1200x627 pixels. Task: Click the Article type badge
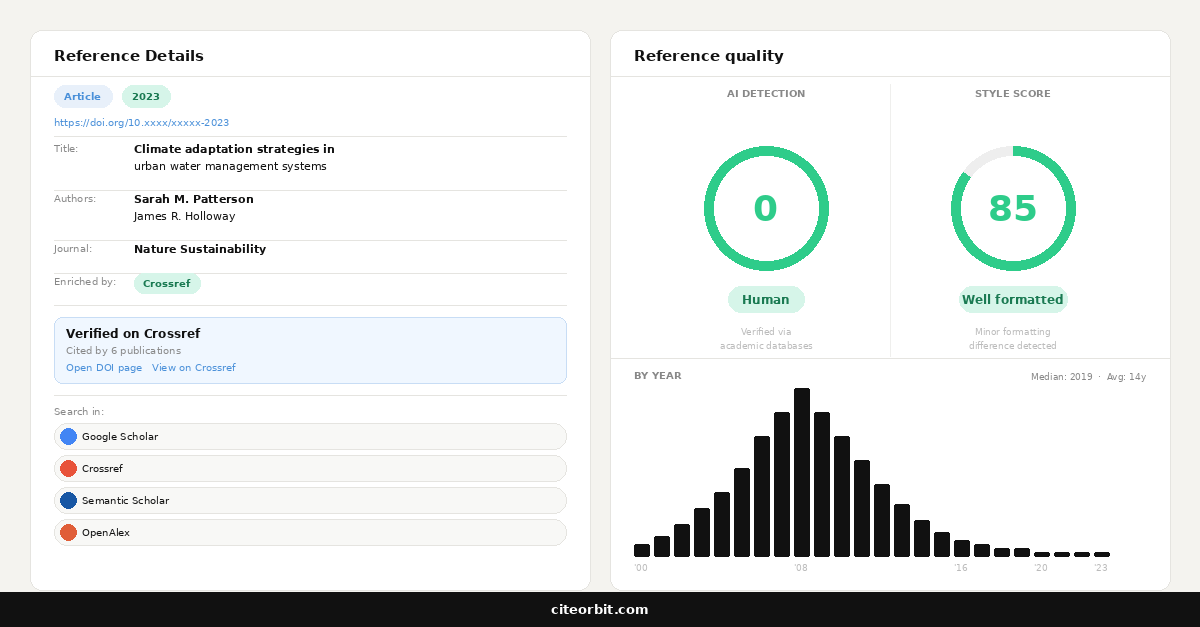(83, 97)
